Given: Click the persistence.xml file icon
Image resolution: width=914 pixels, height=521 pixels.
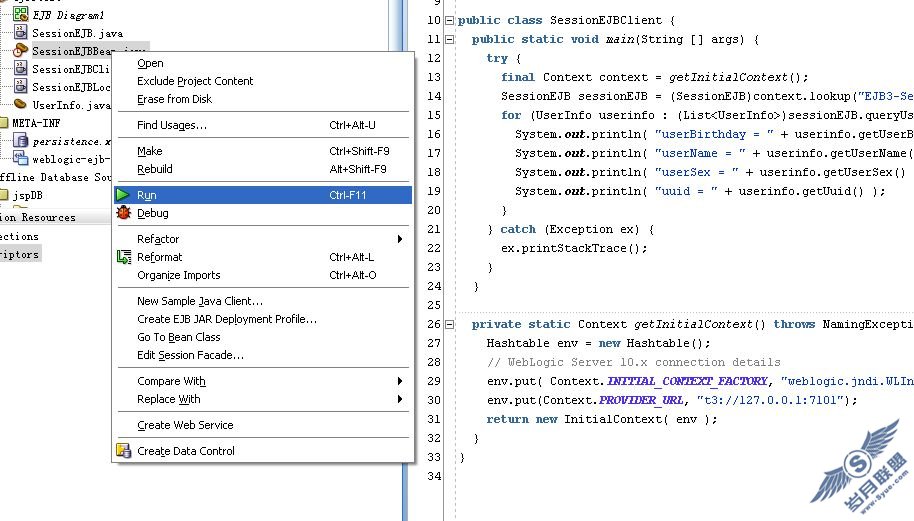Looking at the screenshot, I should pyautogui.click(x=20, y=140).
